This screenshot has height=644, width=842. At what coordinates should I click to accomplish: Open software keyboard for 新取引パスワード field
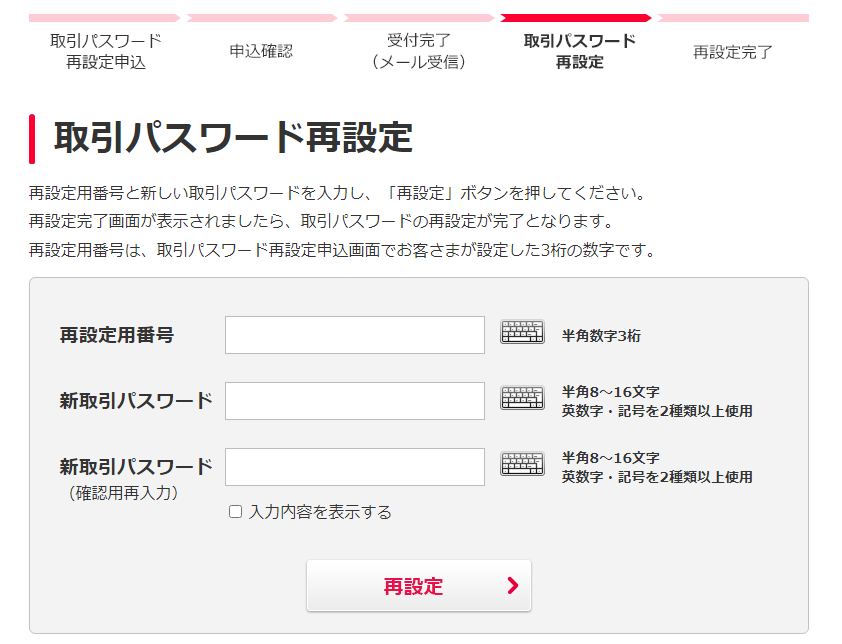[x=522, y=399]
